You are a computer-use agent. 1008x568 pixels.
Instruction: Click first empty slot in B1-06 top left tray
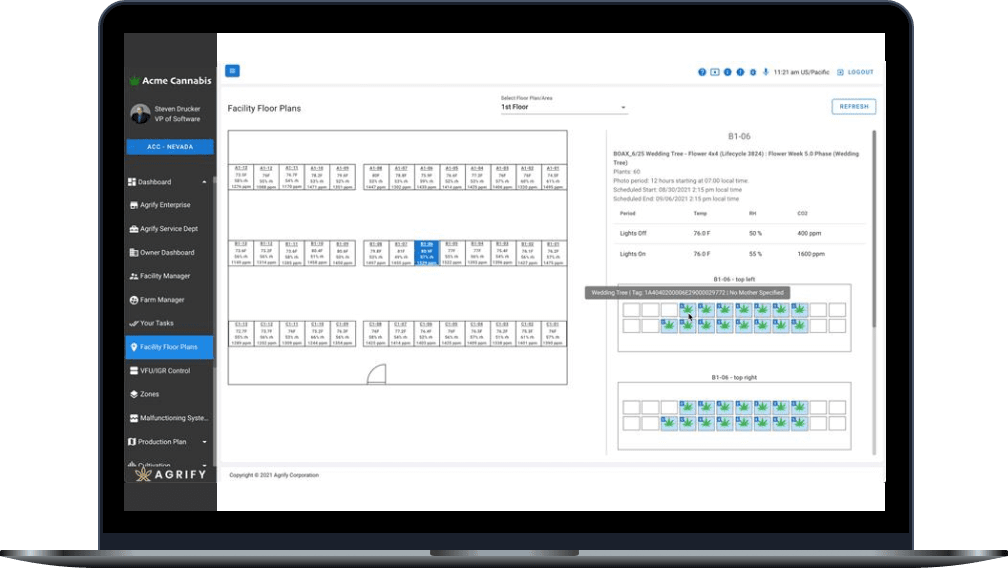(631, 310)
